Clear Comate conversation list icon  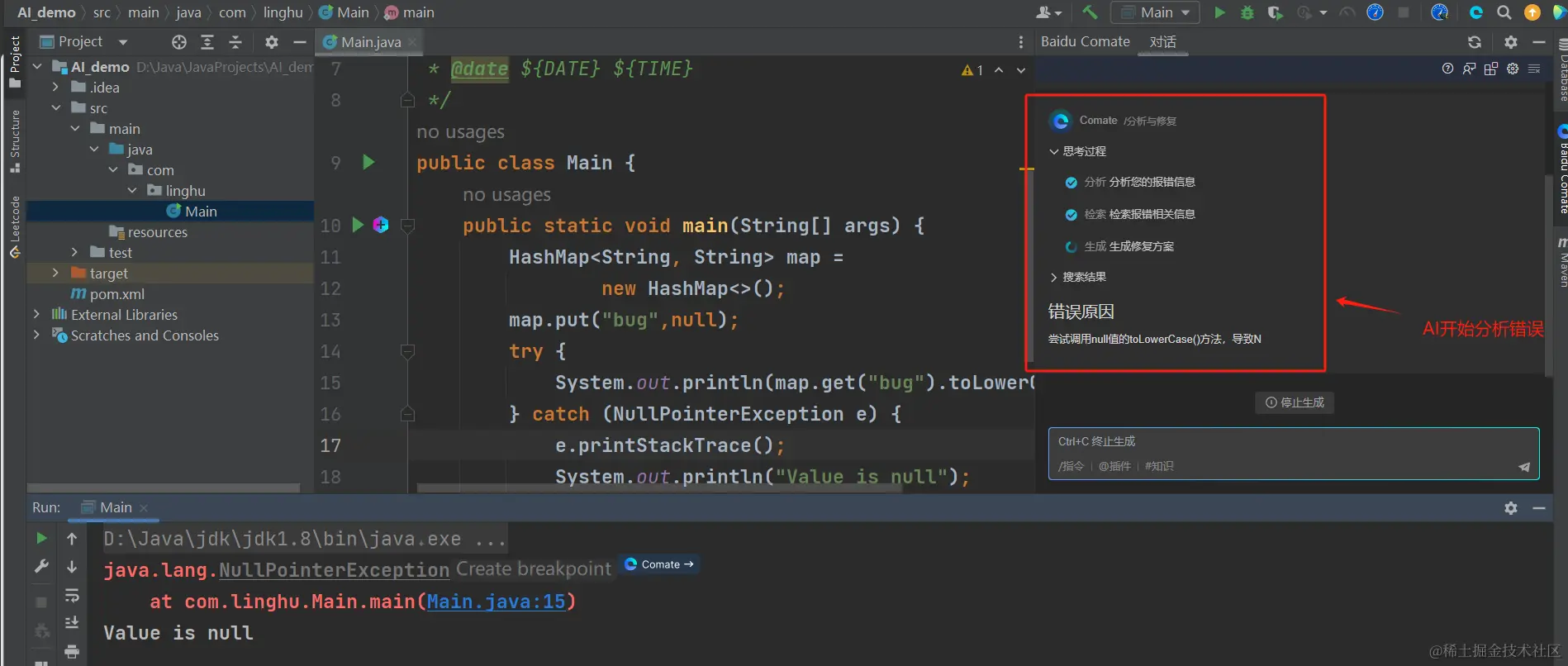[1534, 69]
